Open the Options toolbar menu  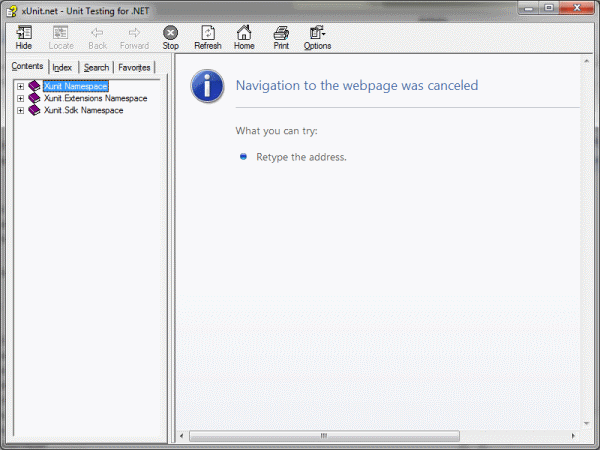click(317, 33)
